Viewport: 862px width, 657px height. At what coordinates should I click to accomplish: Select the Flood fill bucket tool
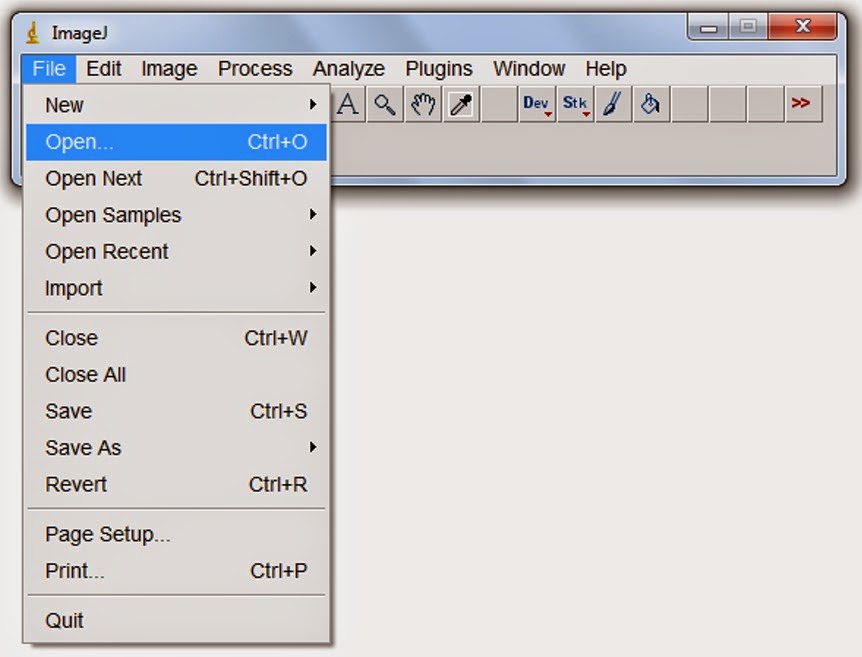tap(651, 103)
